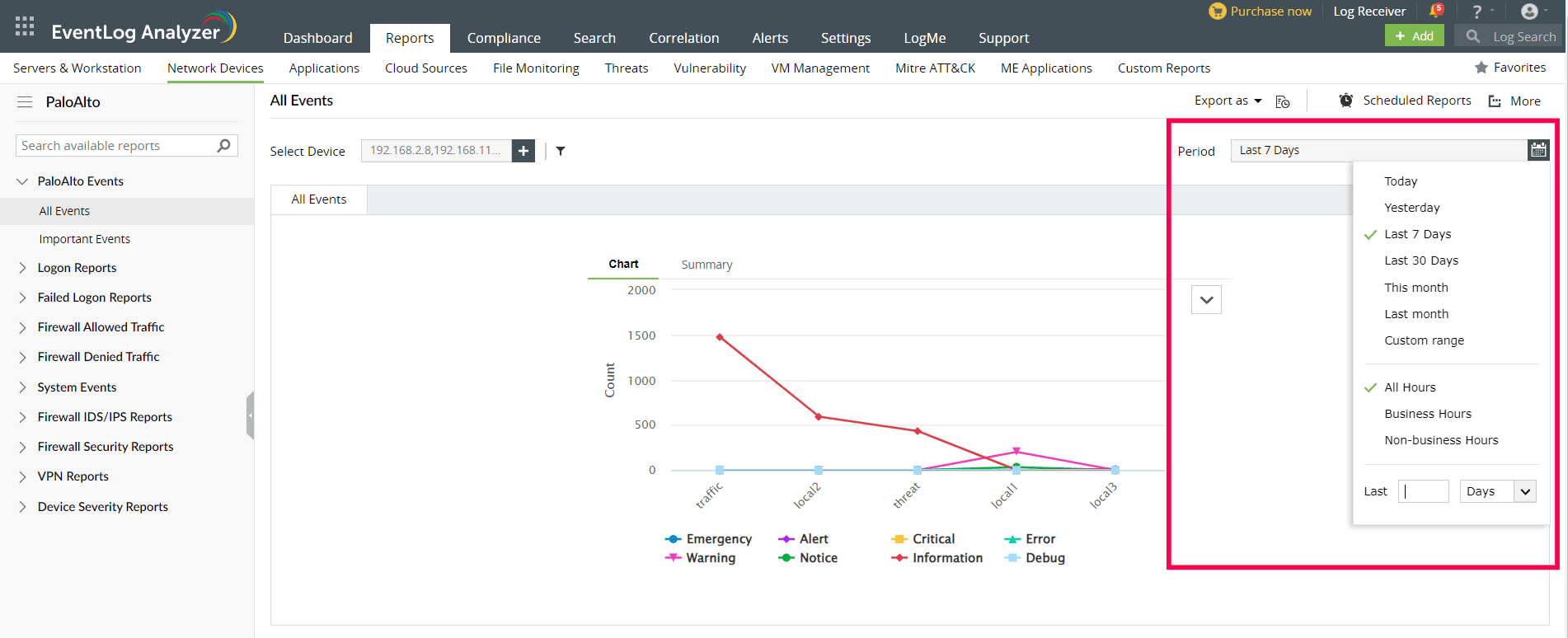Open the Export as dropdown

click(x=1228, y=101)
